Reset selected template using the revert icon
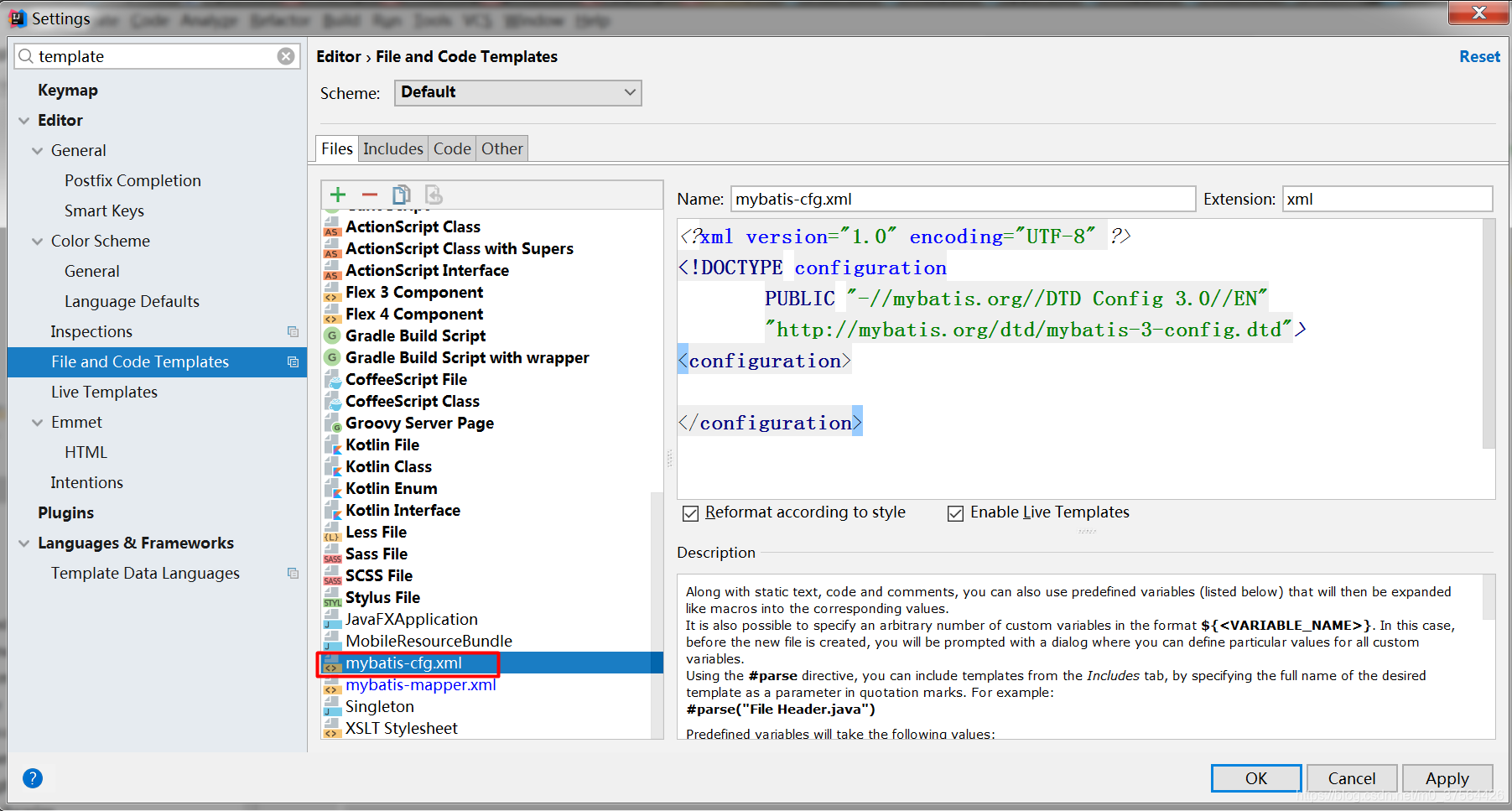 433,195
